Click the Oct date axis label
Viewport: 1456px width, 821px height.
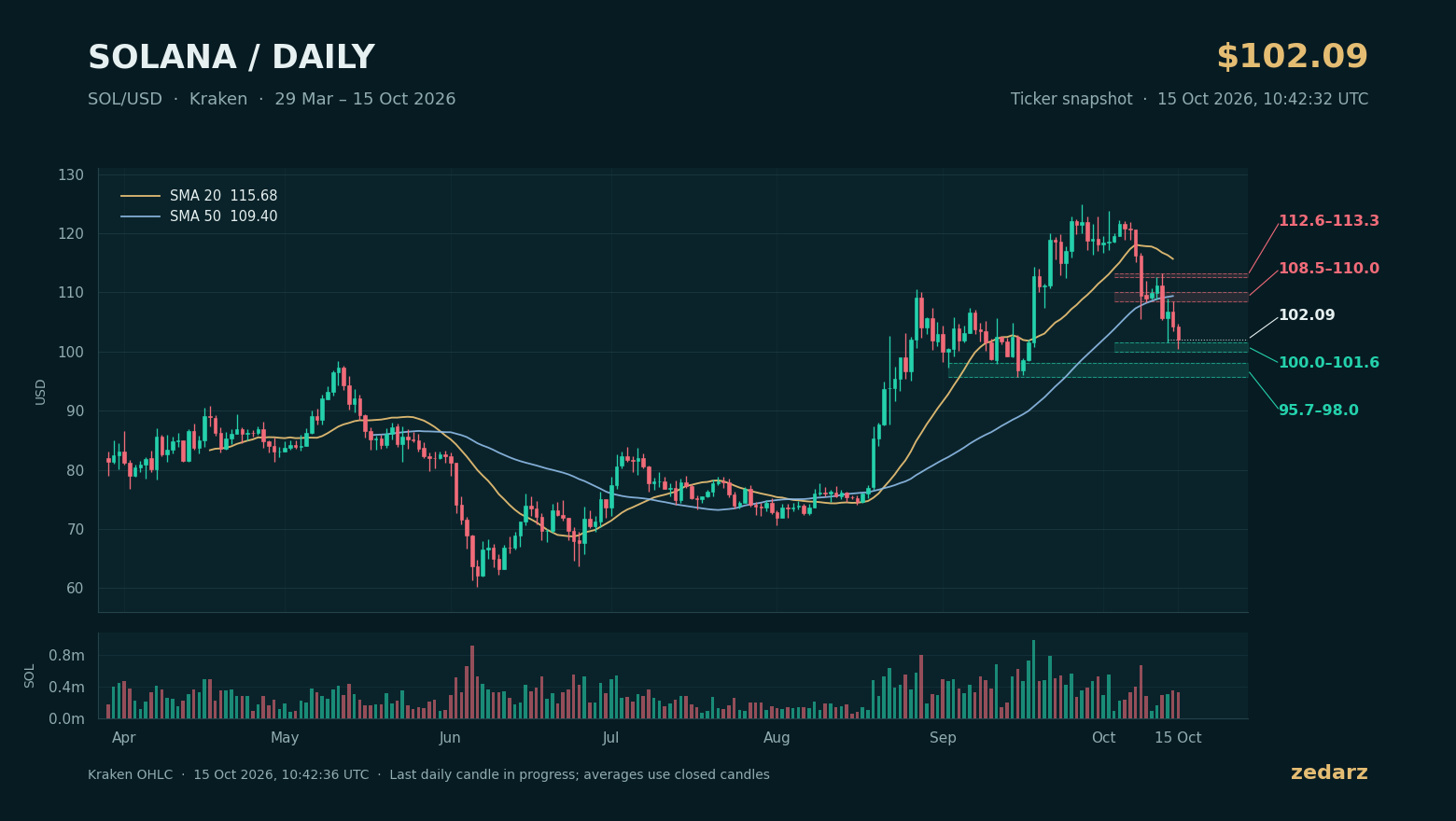pyautogui.click(x=1103, y=738)
